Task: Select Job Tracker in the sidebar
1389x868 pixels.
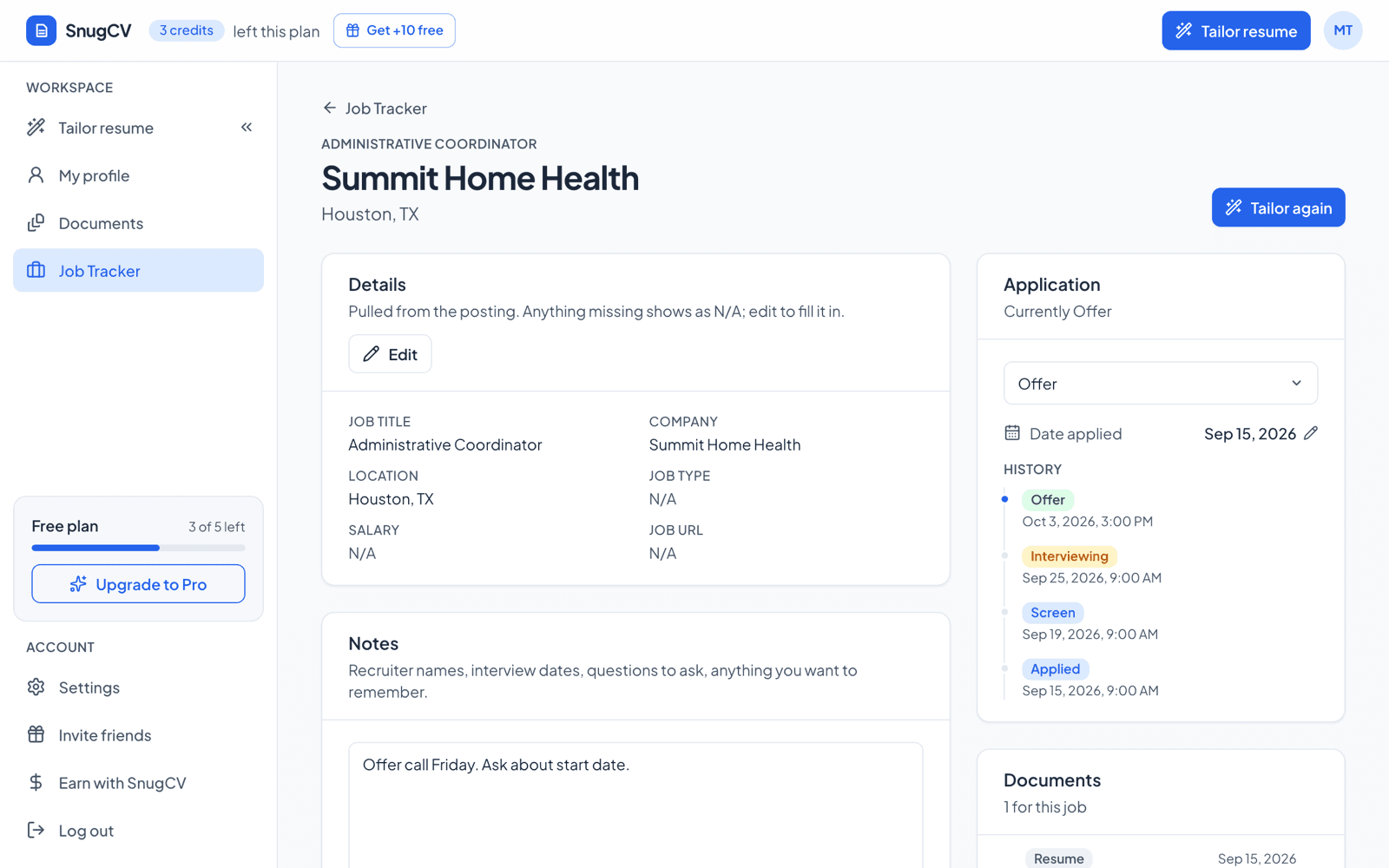Action: point(139,271)
